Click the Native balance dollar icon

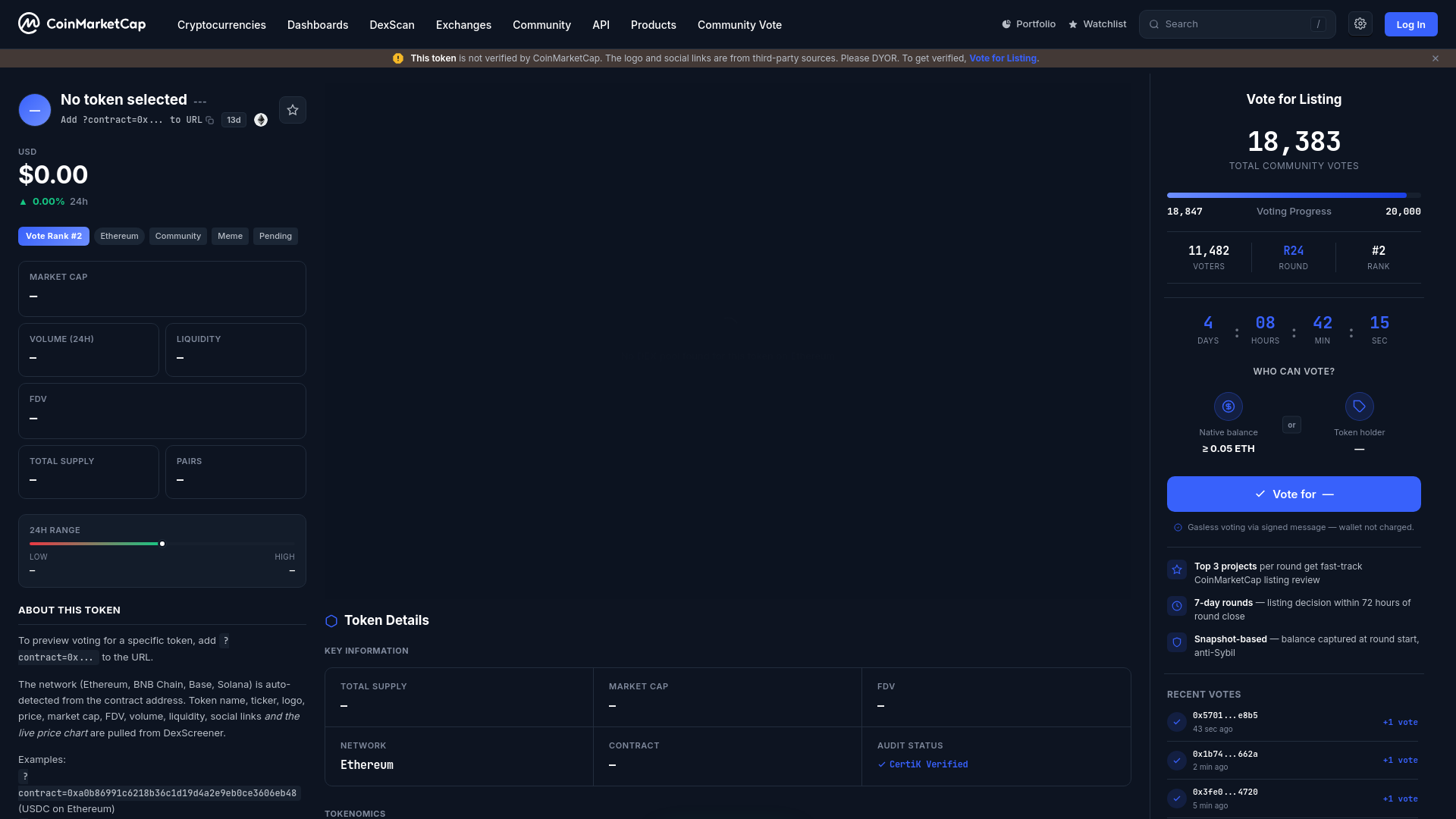point(1228,406)
